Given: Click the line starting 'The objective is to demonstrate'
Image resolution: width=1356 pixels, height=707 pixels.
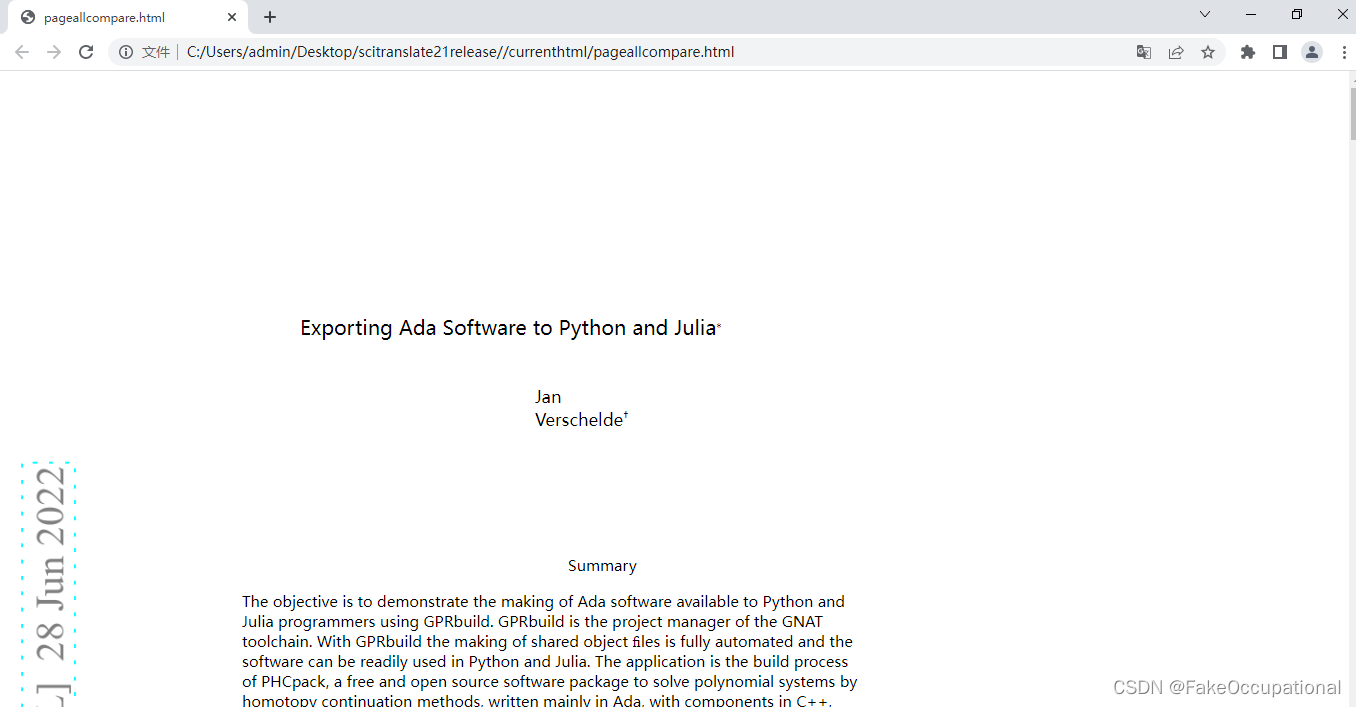Looking at the screenshot, I should tap(543, 601).
